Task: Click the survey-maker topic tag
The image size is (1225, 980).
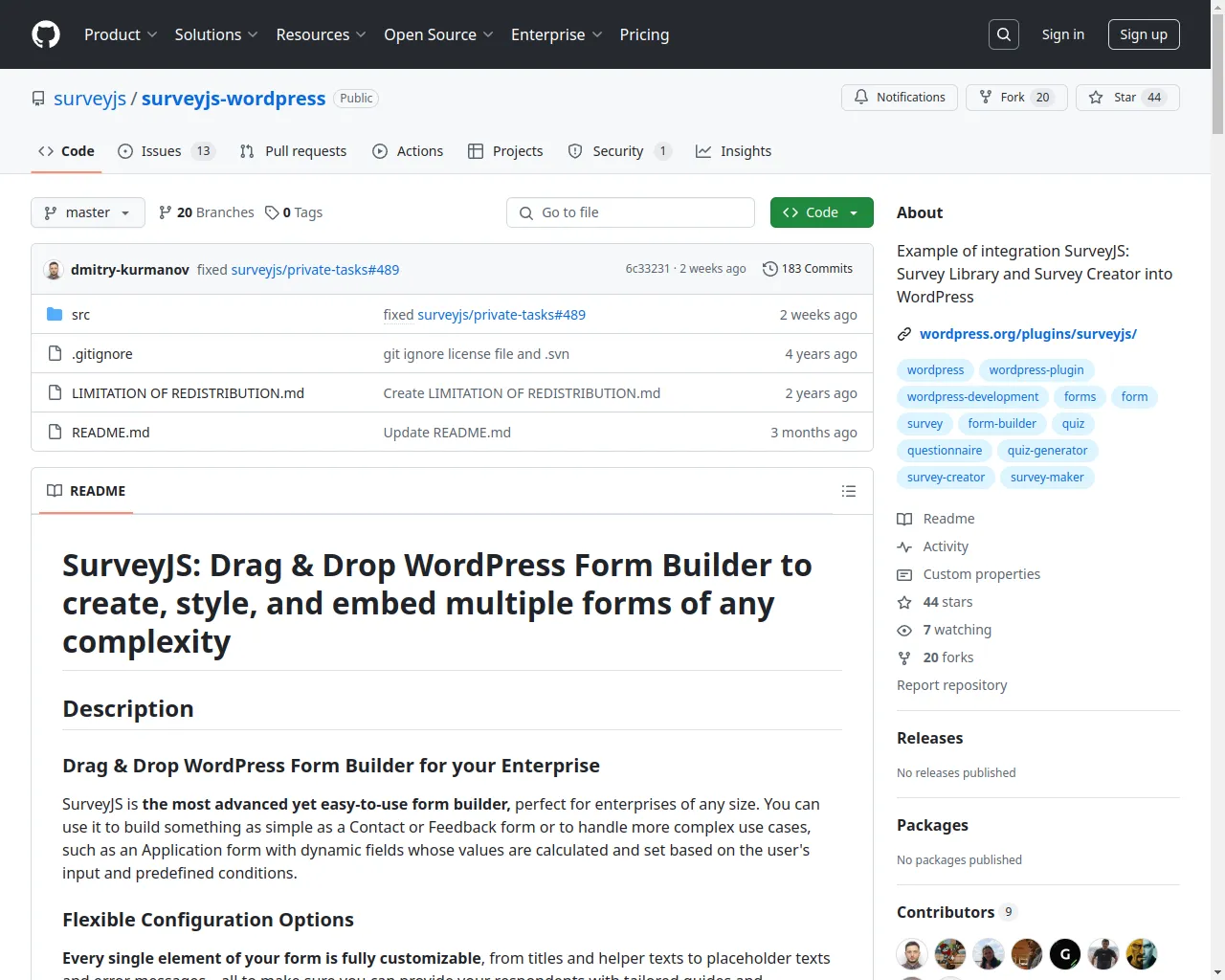Action: 1047,478
